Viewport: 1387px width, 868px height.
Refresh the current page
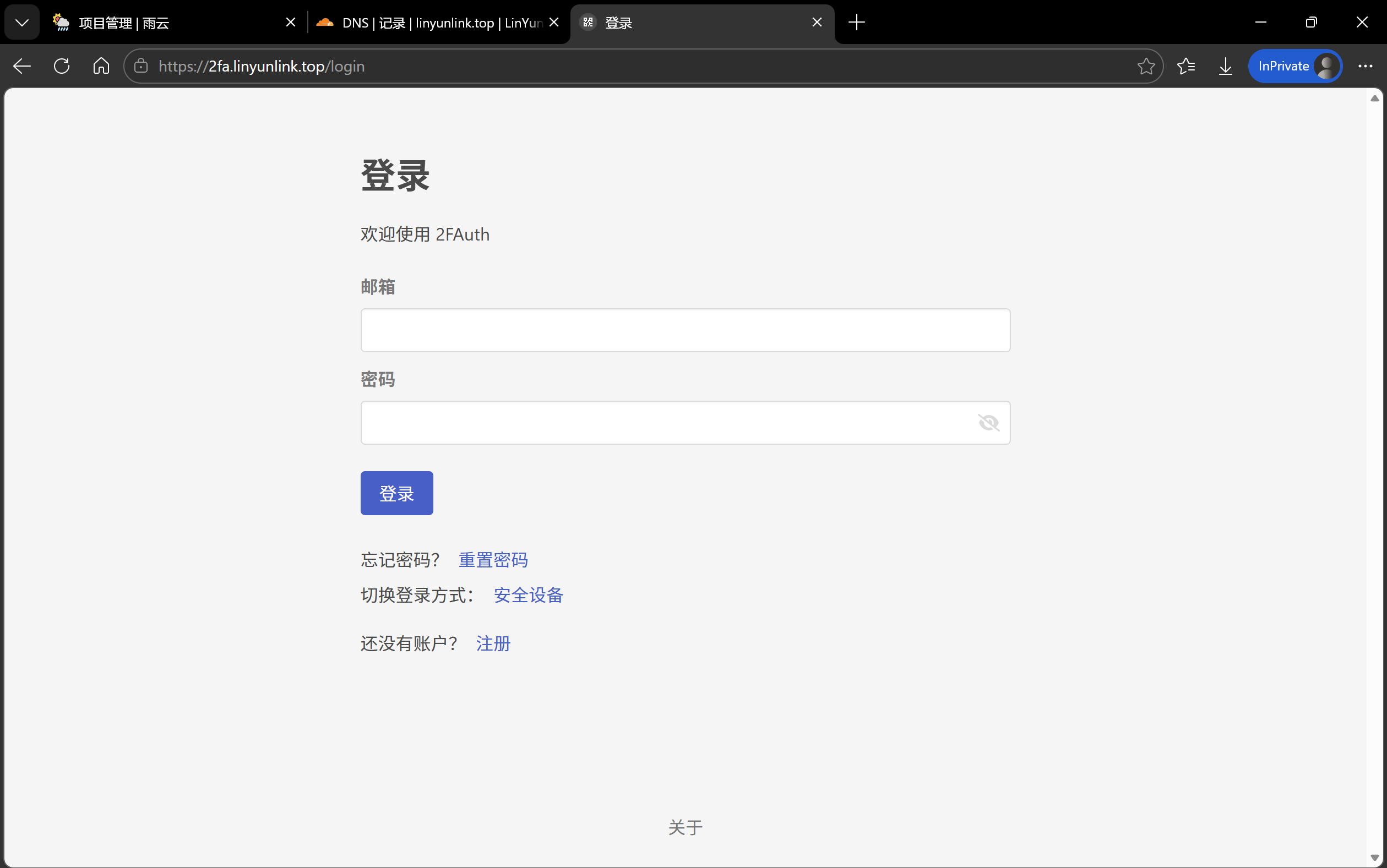point(62,66)
